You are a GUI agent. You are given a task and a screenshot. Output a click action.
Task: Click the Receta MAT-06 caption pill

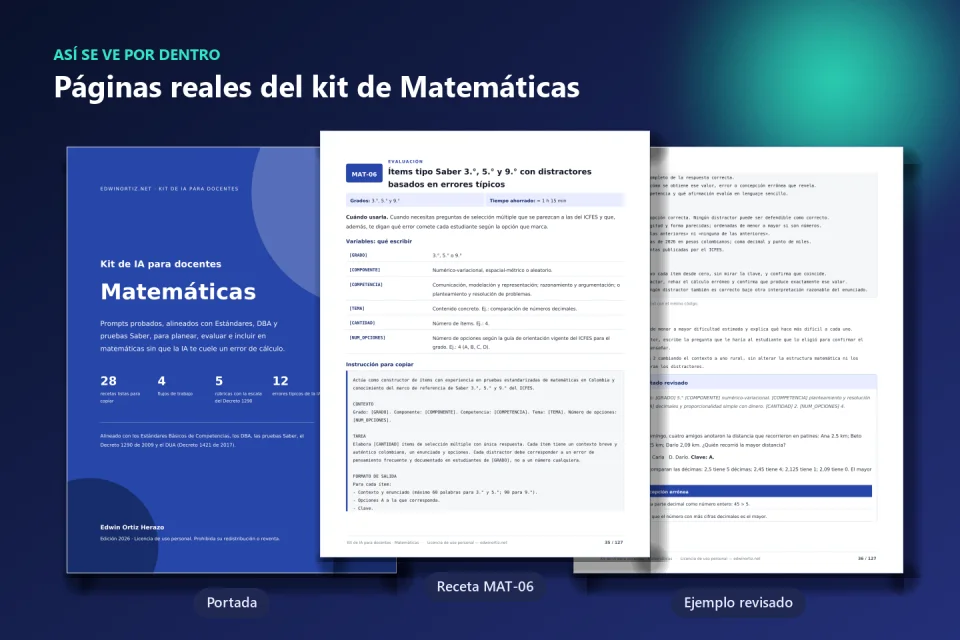pyautogui.click(x=485, y=587)
